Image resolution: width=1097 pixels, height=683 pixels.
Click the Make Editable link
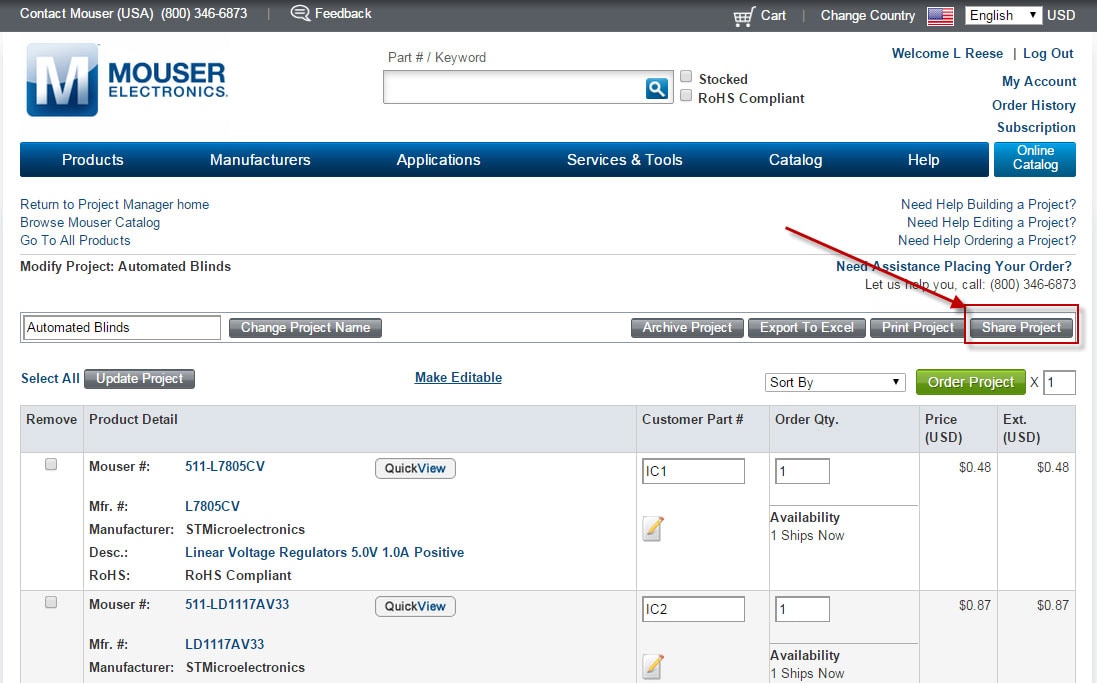click(x=458, y=377)
